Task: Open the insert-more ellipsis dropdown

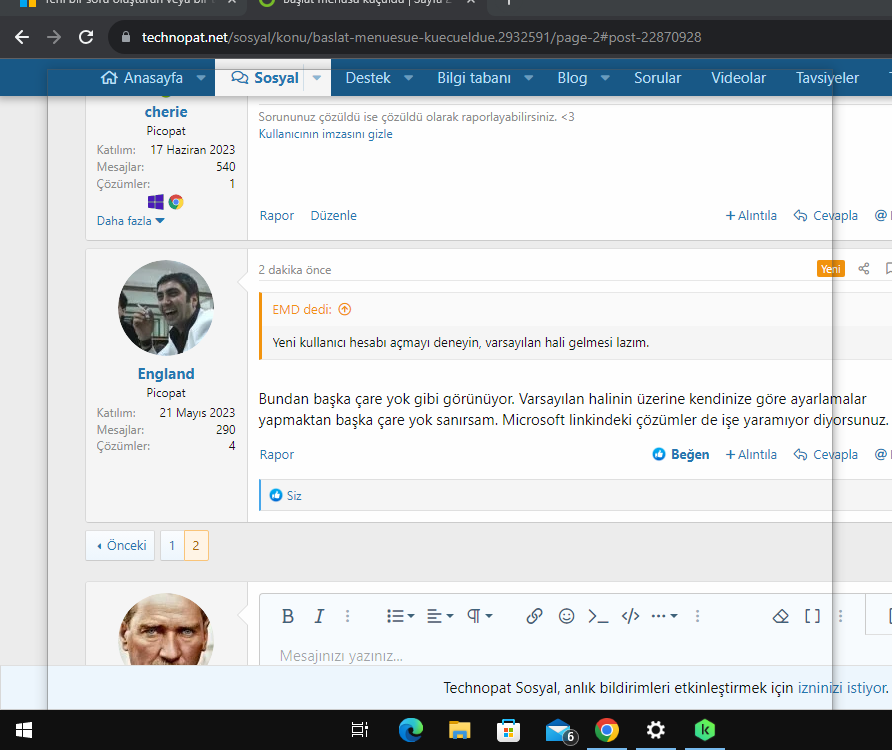Action: point(664,616)
